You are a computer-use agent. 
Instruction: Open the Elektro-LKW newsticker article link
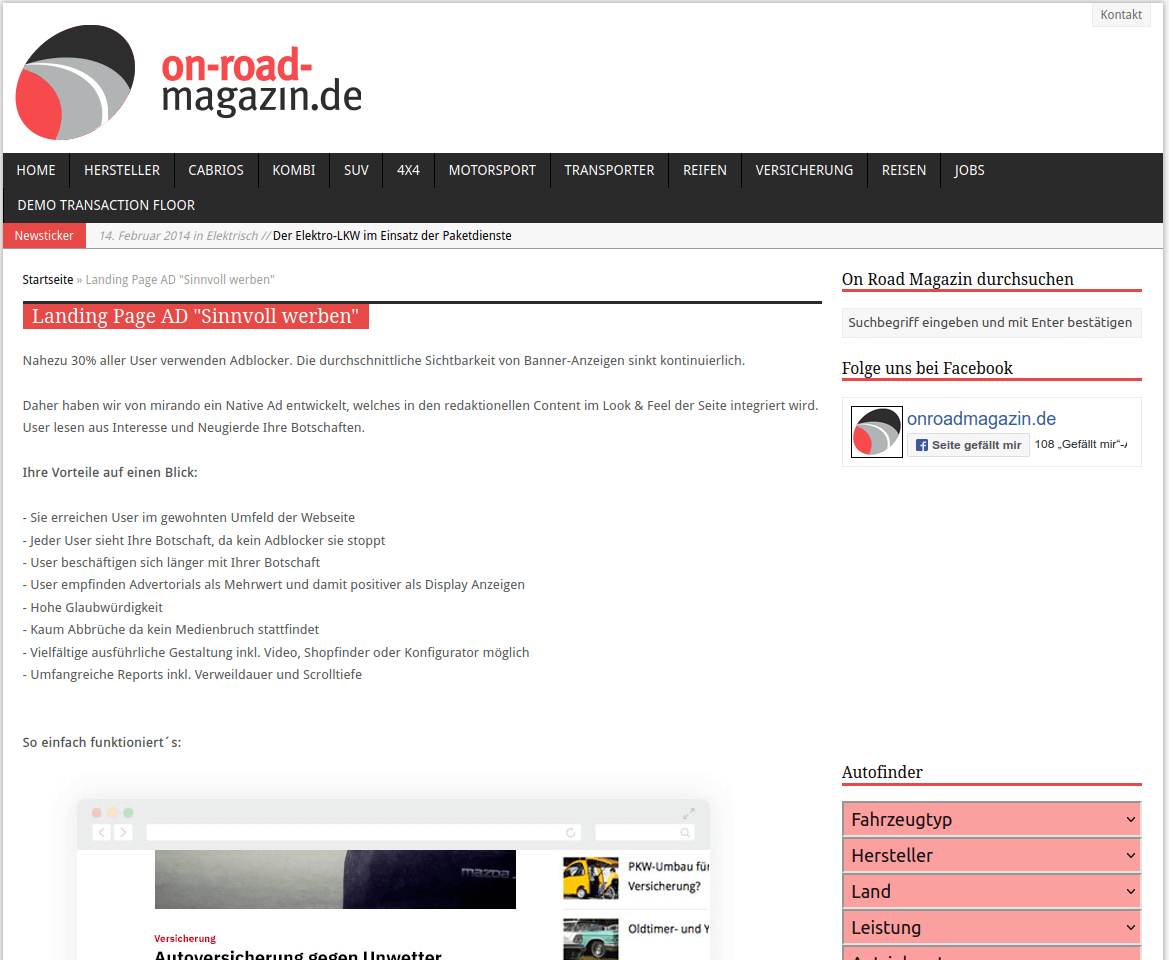coord(392,236)
